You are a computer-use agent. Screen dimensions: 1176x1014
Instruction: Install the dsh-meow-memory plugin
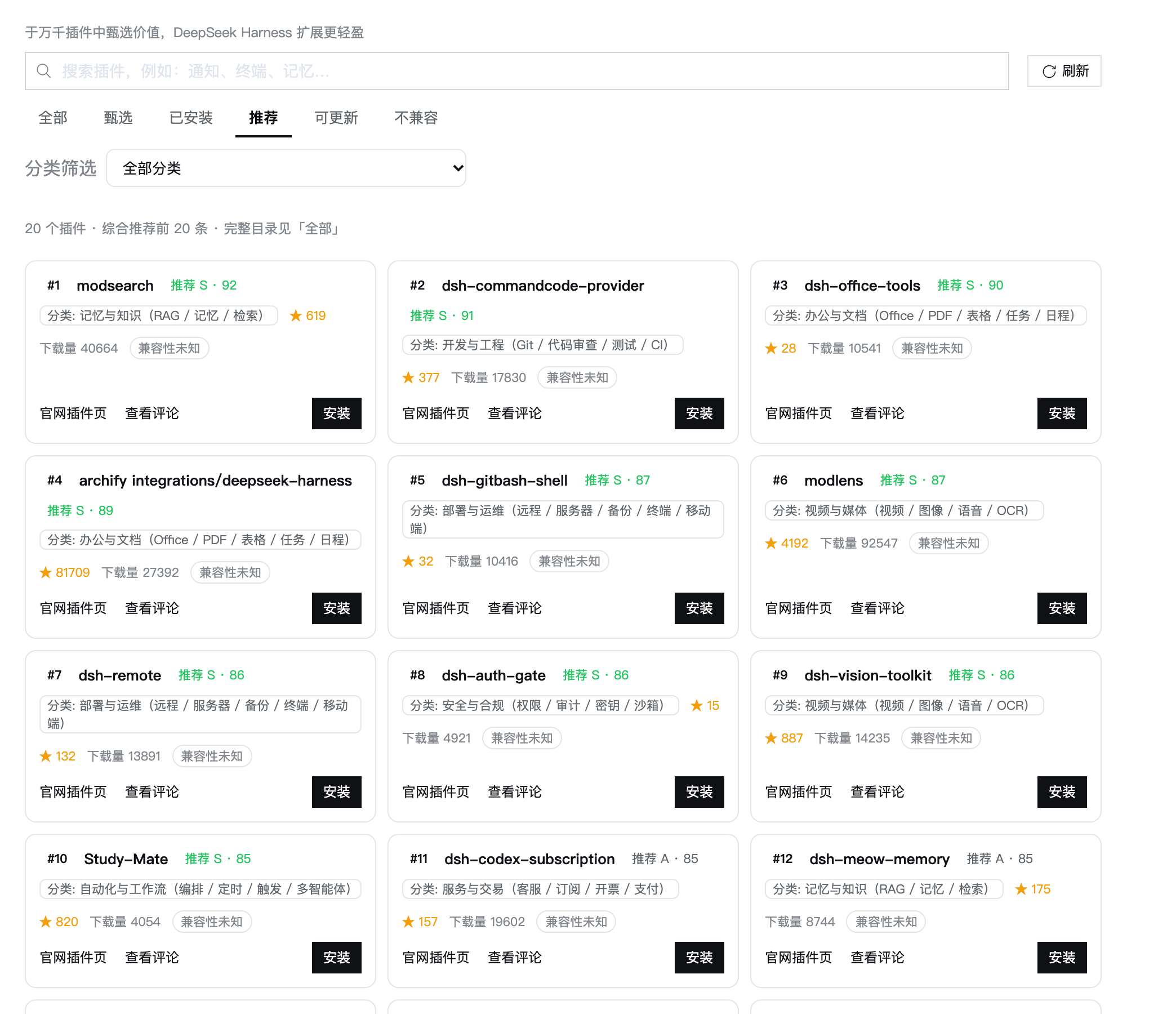pos(1062,958)
